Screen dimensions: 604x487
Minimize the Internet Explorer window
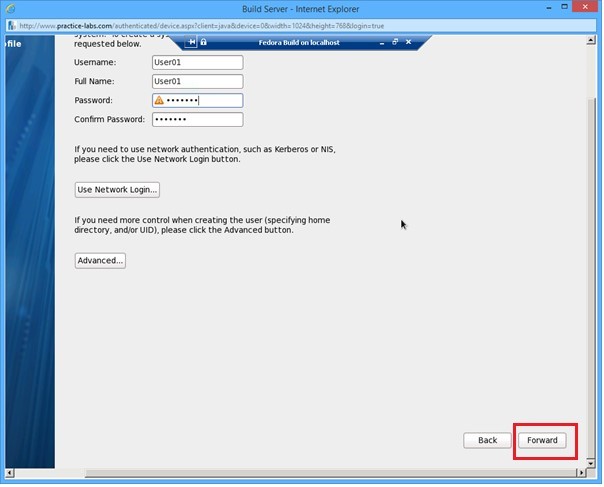(549, 8)
